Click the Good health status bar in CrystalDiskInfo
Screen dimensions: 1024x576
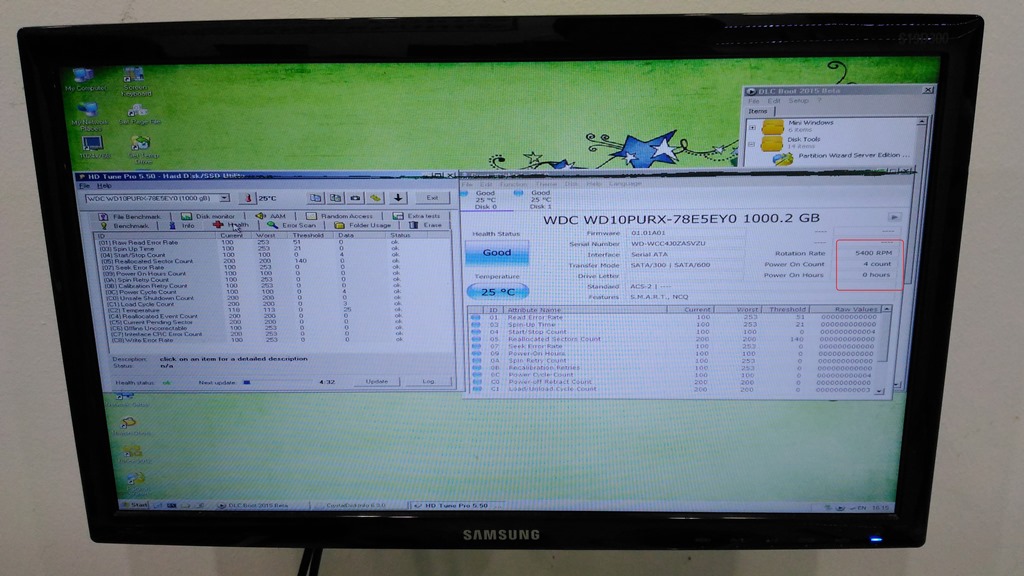(x=497, y=253)
